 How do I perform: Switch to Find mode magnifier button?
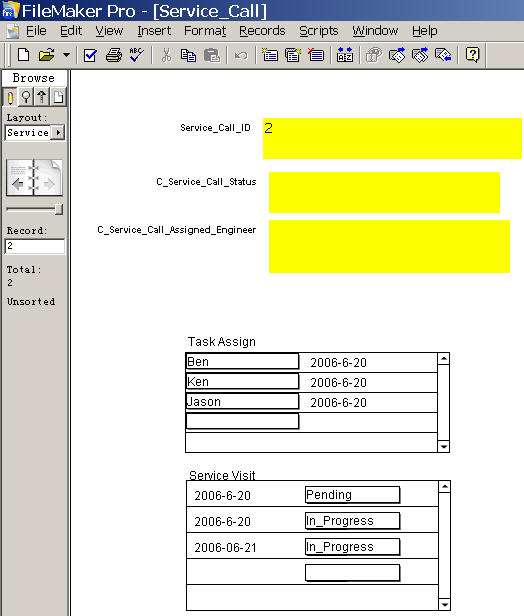tap(26, 97)
